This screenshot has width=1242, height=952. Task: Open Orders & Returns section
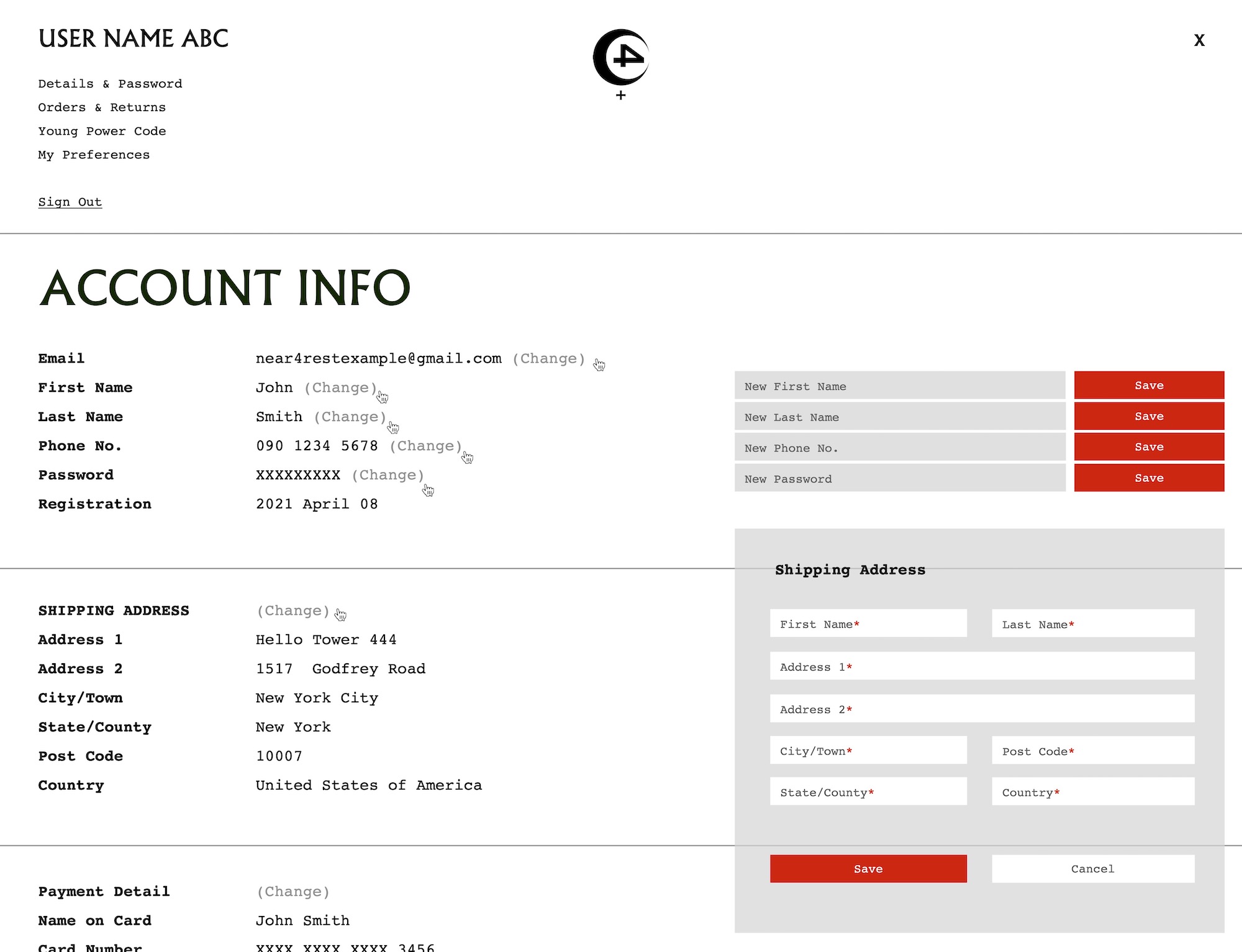[102, 107]
